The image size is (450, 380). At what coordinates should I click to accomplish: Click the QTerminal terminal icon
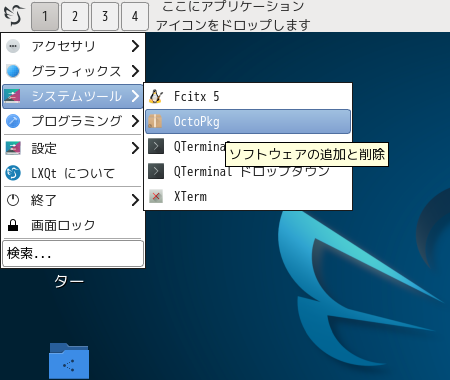point(156,146)
